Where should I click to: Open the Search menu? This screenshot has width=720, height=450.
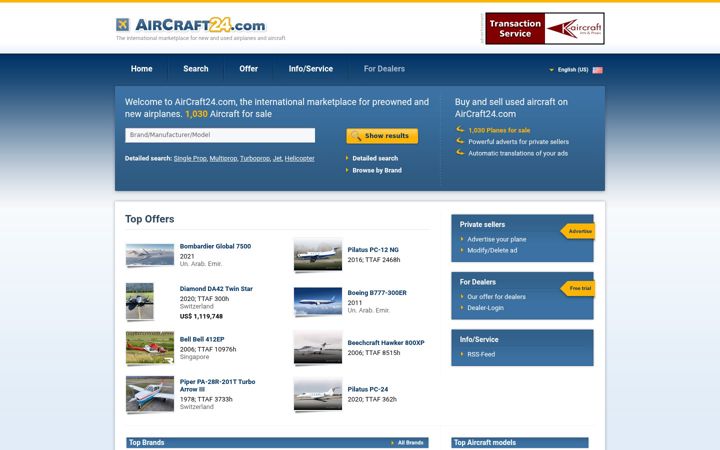coord(196,69)
